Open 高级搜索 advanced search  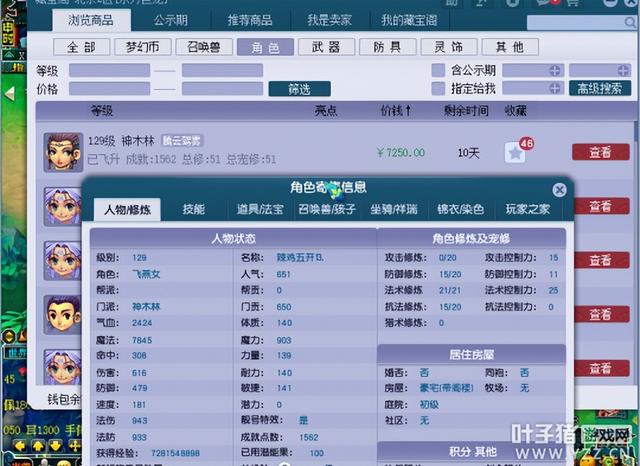tap(600, 88)
